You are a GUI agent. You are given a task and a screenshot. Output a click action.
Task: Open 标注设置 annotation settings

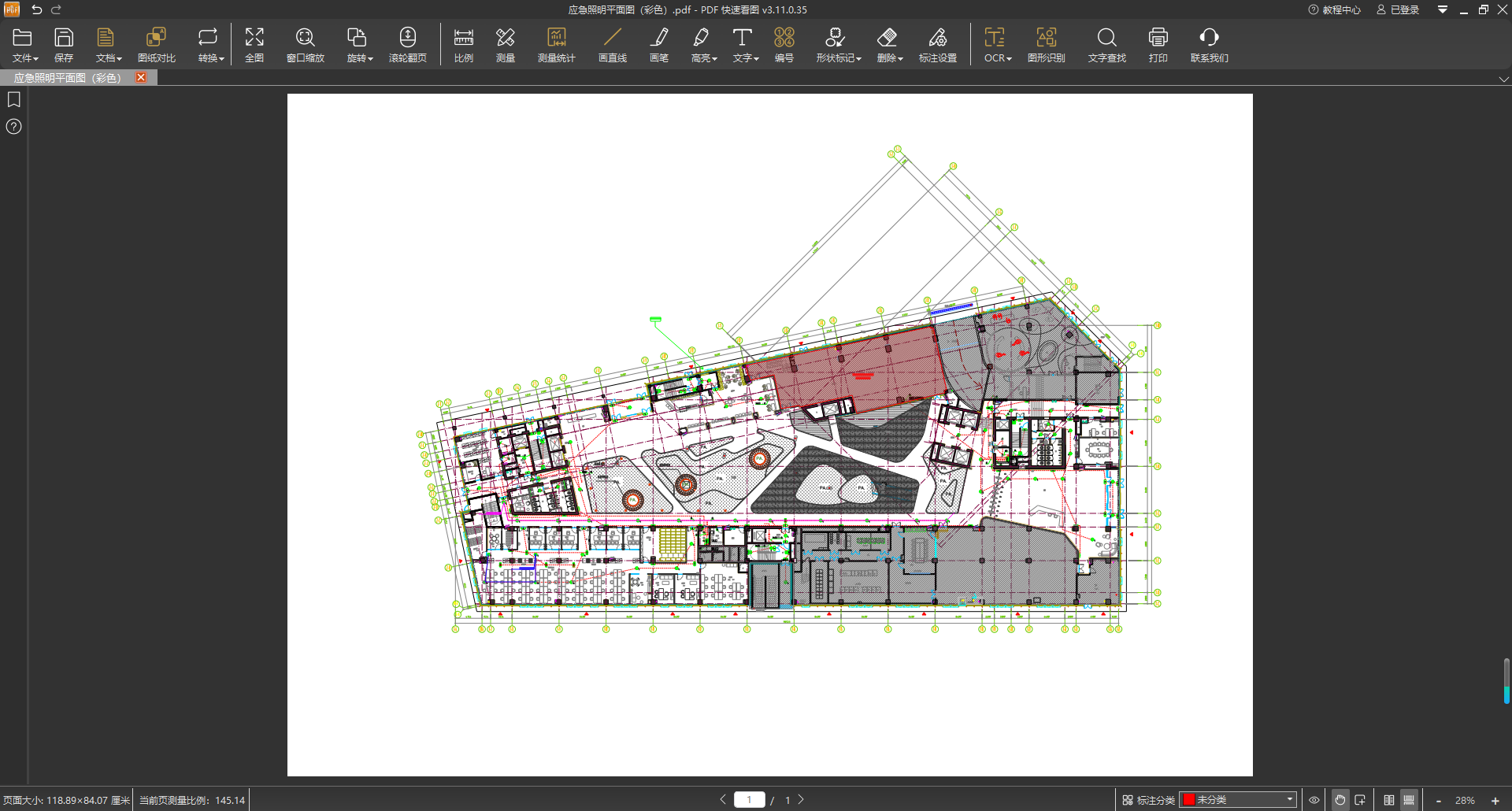[938, 45]
